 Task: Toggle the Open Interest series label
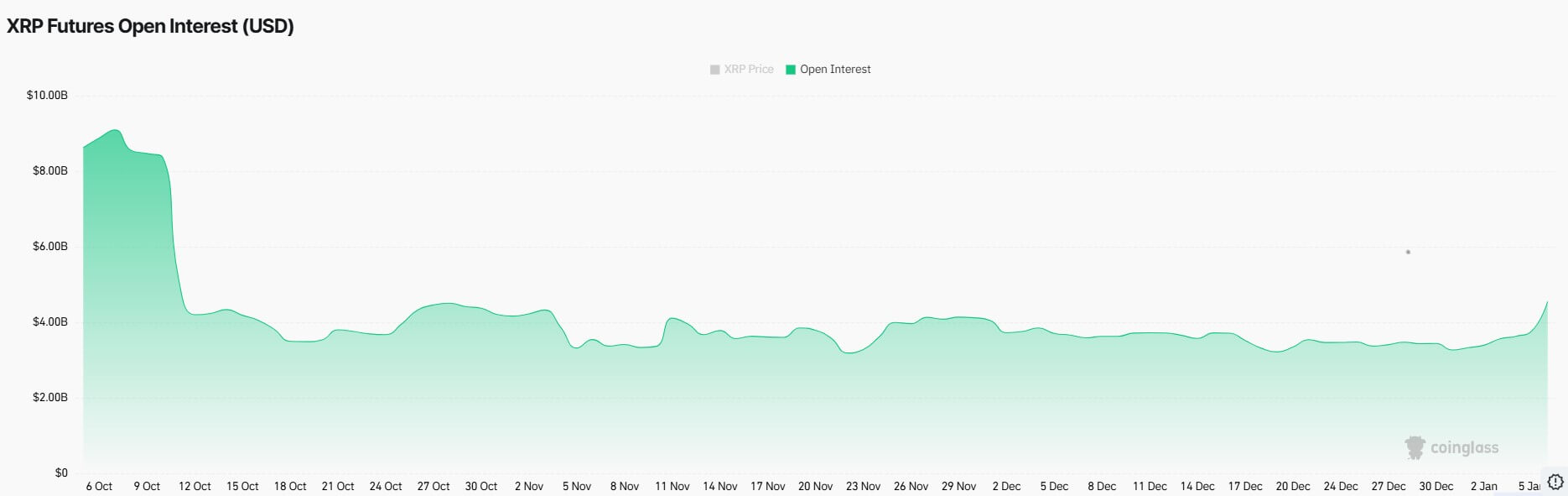coord(835,70)
